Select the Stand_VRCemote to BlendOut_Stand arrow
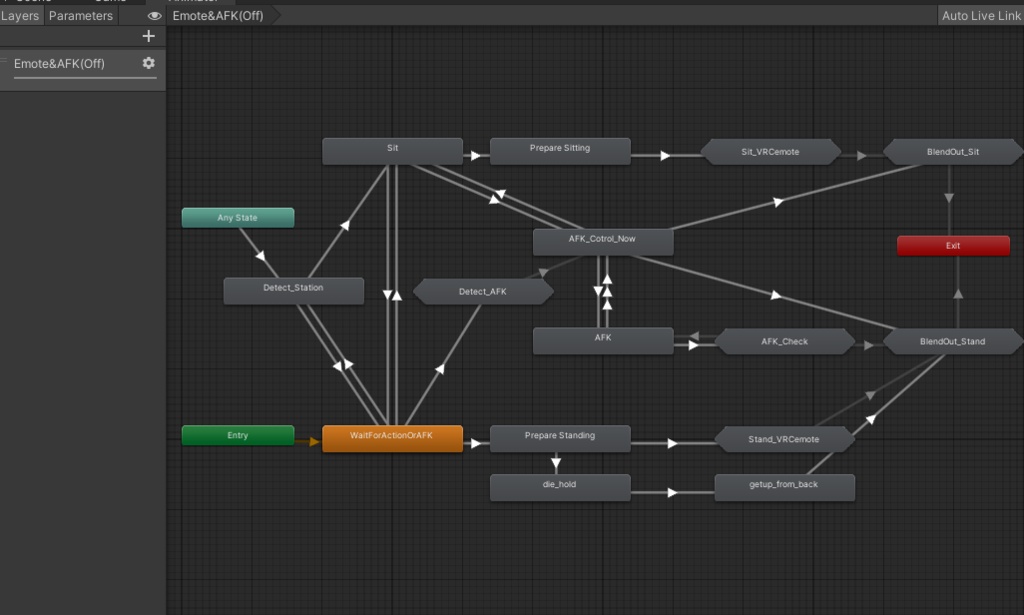Screen dimensions: 1024x615 point(870,395)
